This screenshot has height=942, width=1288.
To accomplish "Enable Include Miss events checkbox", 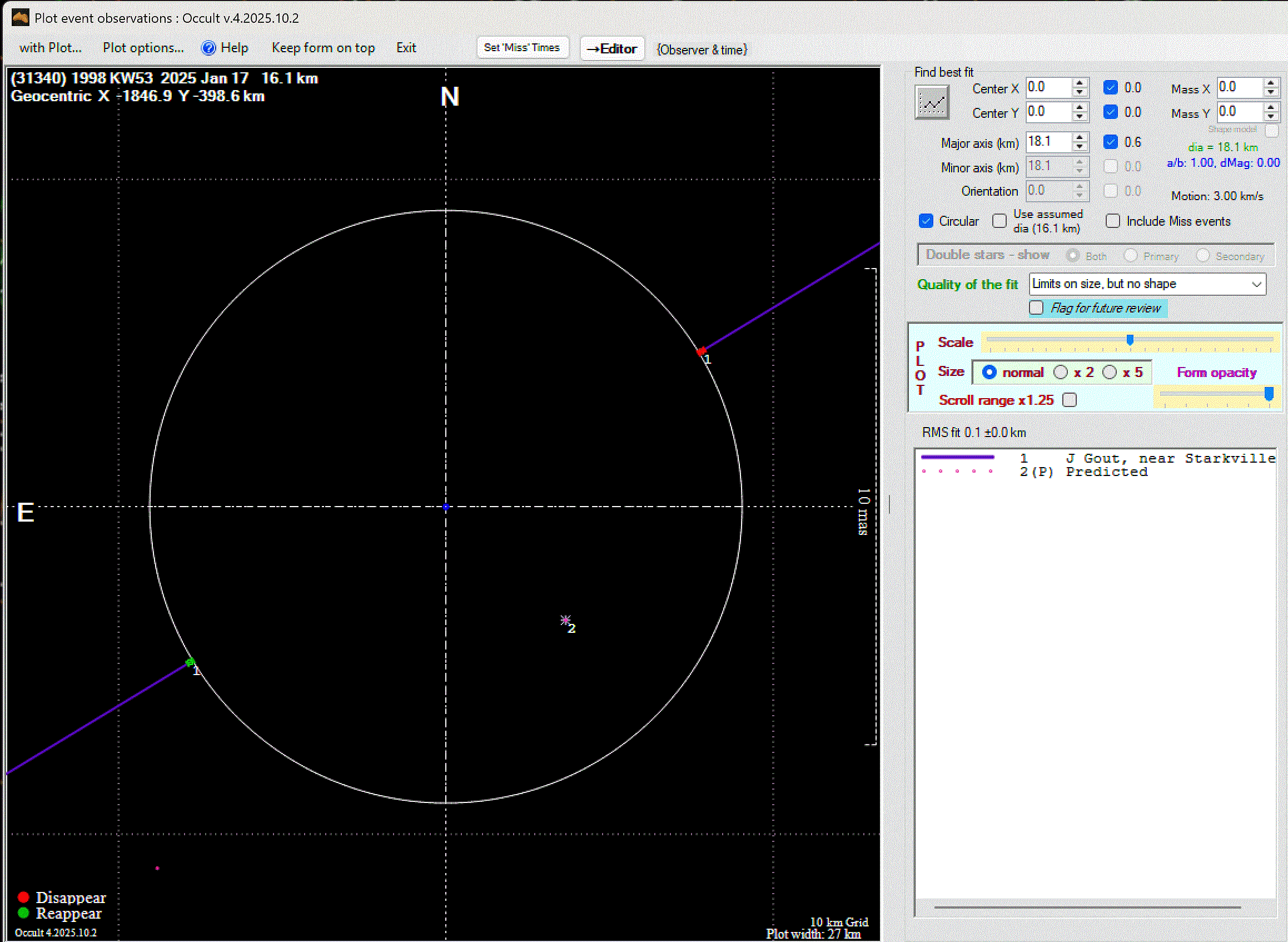I will (1113, 221).
